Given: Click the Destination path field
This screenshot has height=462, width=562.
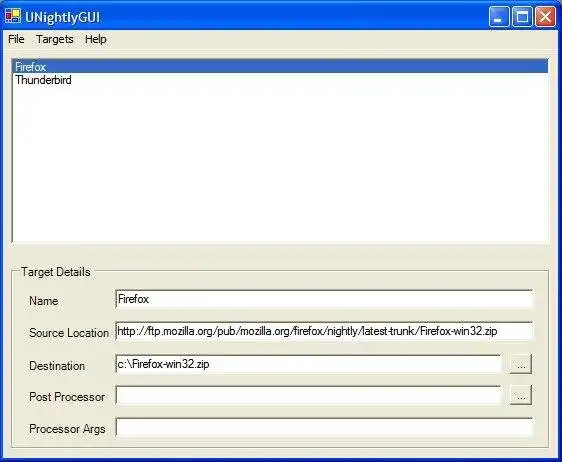Looking at the screenshot, I should tap(308, 364).
